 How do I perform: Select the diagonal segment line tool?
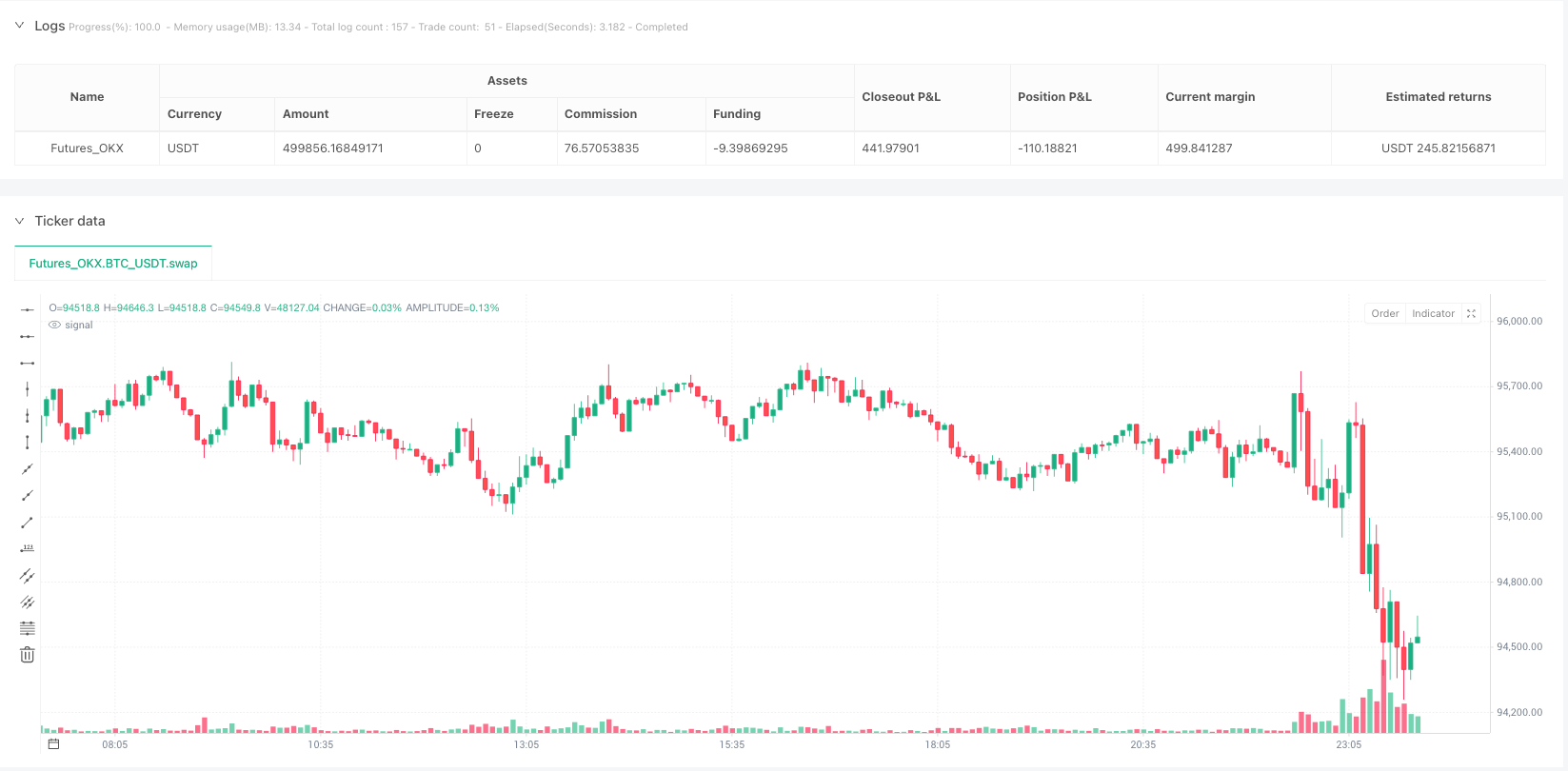tap(28, 522)
